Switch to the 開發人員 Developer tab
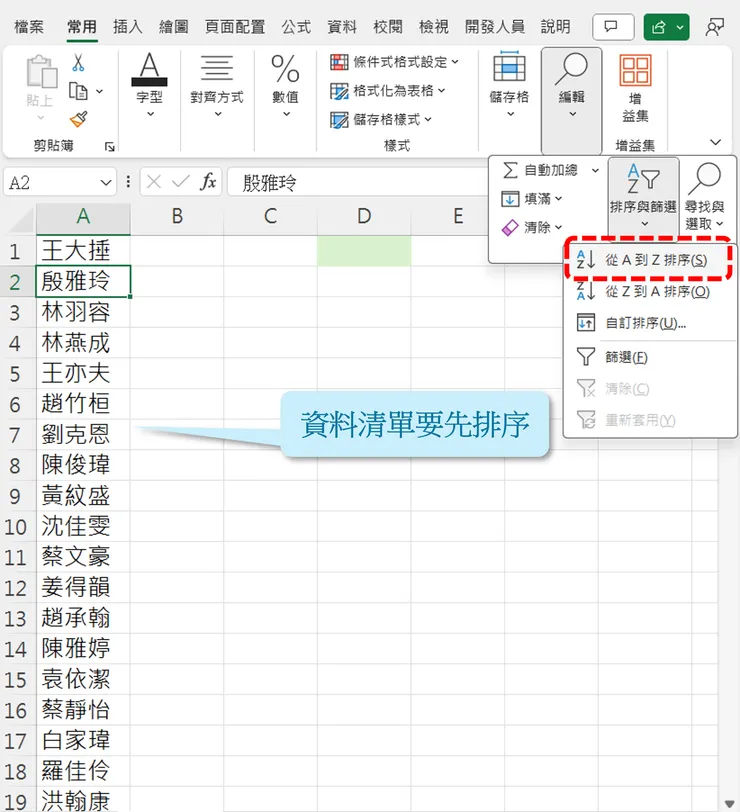Viewport: 740px width, 812px height. coord(495,27)
